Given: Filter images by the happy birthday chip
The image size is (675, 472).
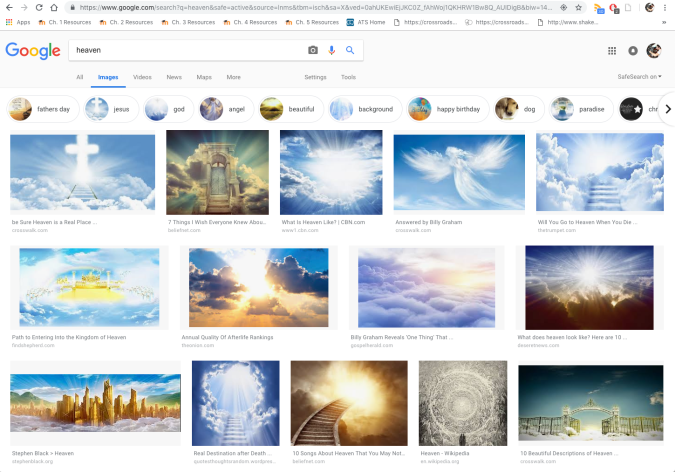Looking at the screenshot, I should [448, 109].
